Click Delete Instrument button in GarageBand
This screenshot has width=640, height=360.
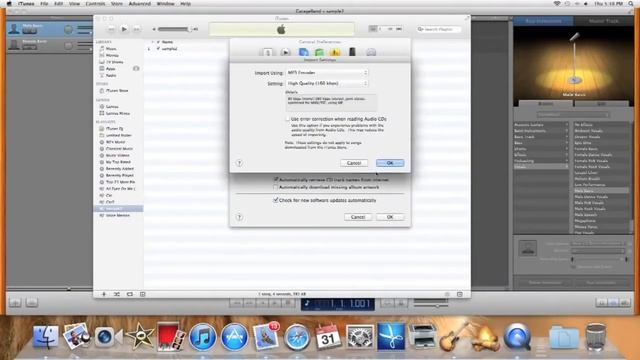[545, 282]
